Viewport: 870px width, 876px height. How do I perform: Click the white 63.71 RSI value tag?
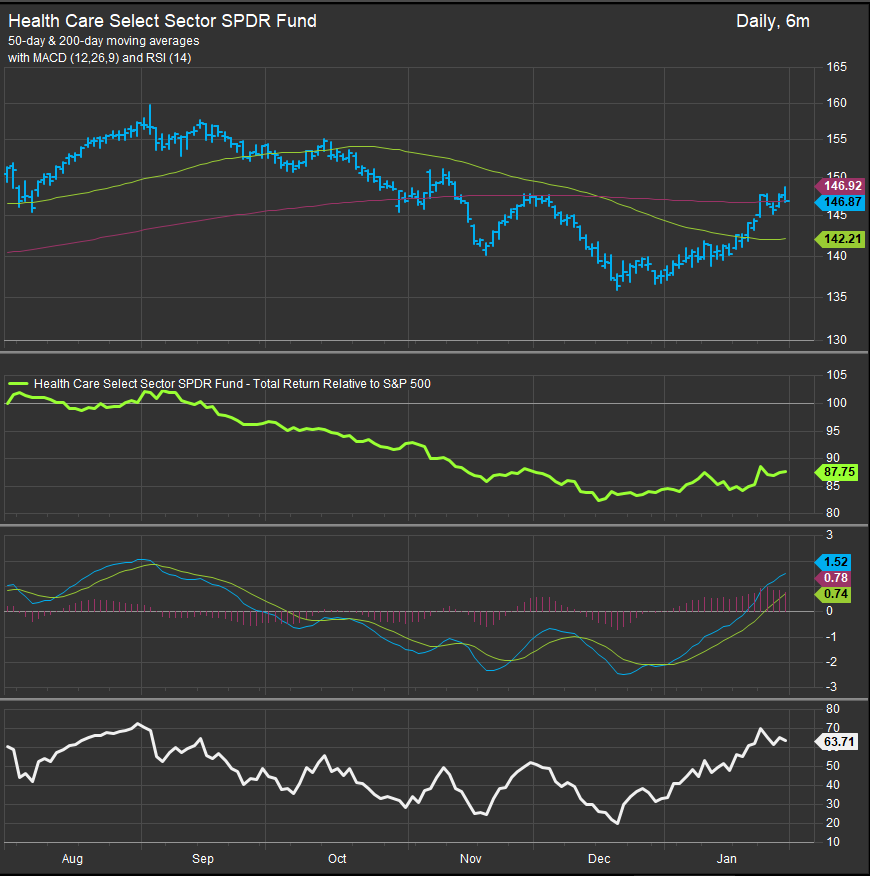[836, 742]
